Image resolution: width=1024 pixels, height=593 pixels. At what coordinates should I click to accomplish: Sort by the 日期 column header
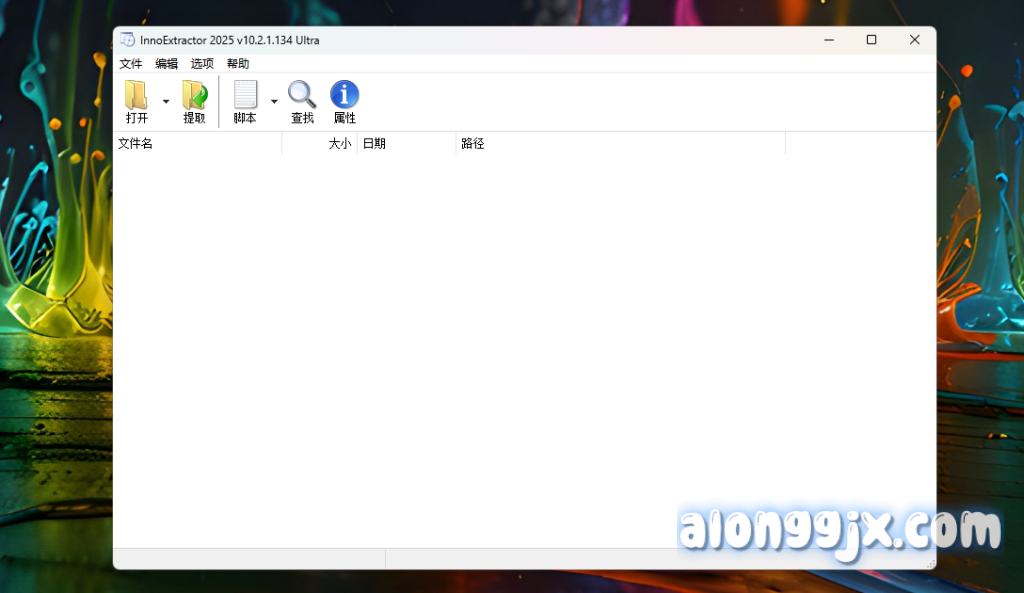(406, 144)
